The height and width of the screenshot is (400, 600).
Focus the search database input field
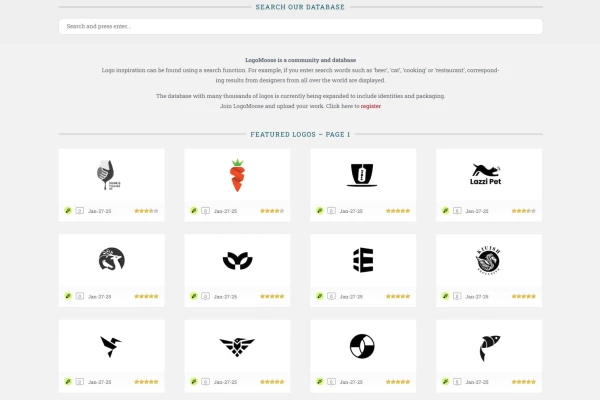click(x=300, y=26)
